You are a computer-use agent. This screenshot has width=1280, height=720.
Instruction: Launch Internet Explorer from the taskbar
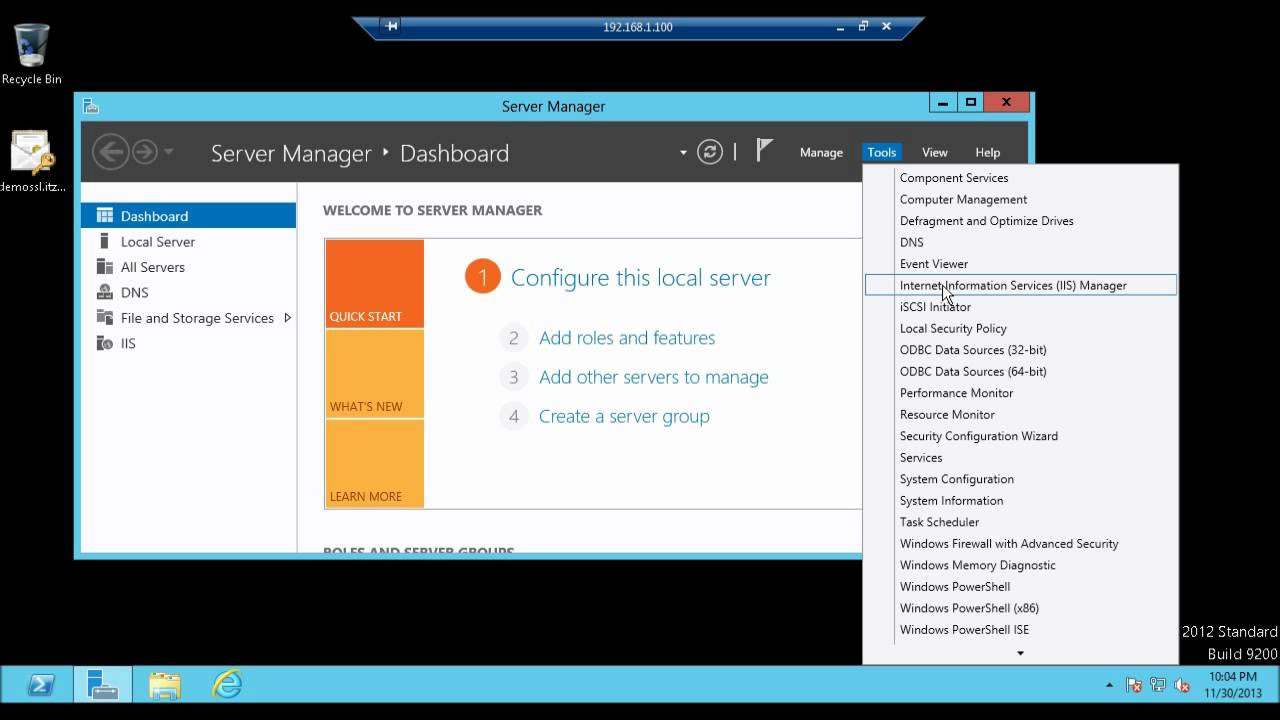pyautogui.click(x=227, y=685)
